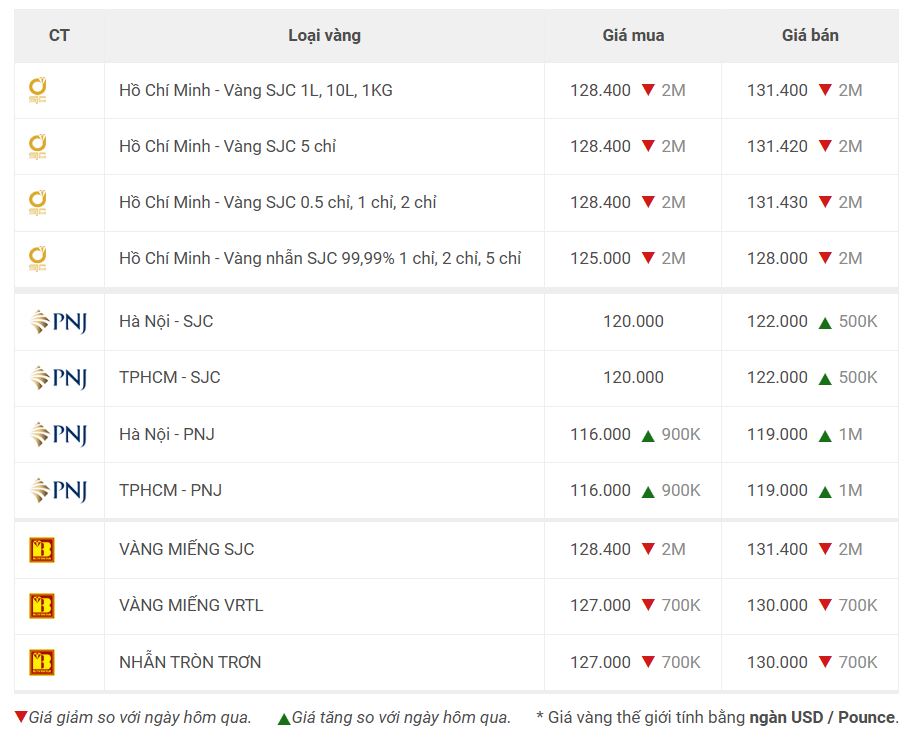Click the Giá mua column header
910x744 pixels.
click(x=633, y=35)
